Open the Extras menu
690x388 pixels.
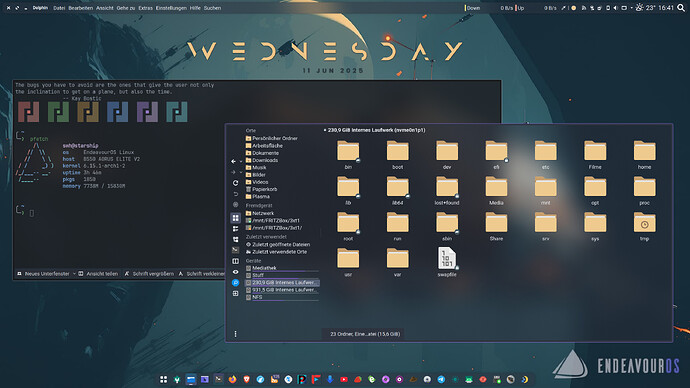[146, 8]
